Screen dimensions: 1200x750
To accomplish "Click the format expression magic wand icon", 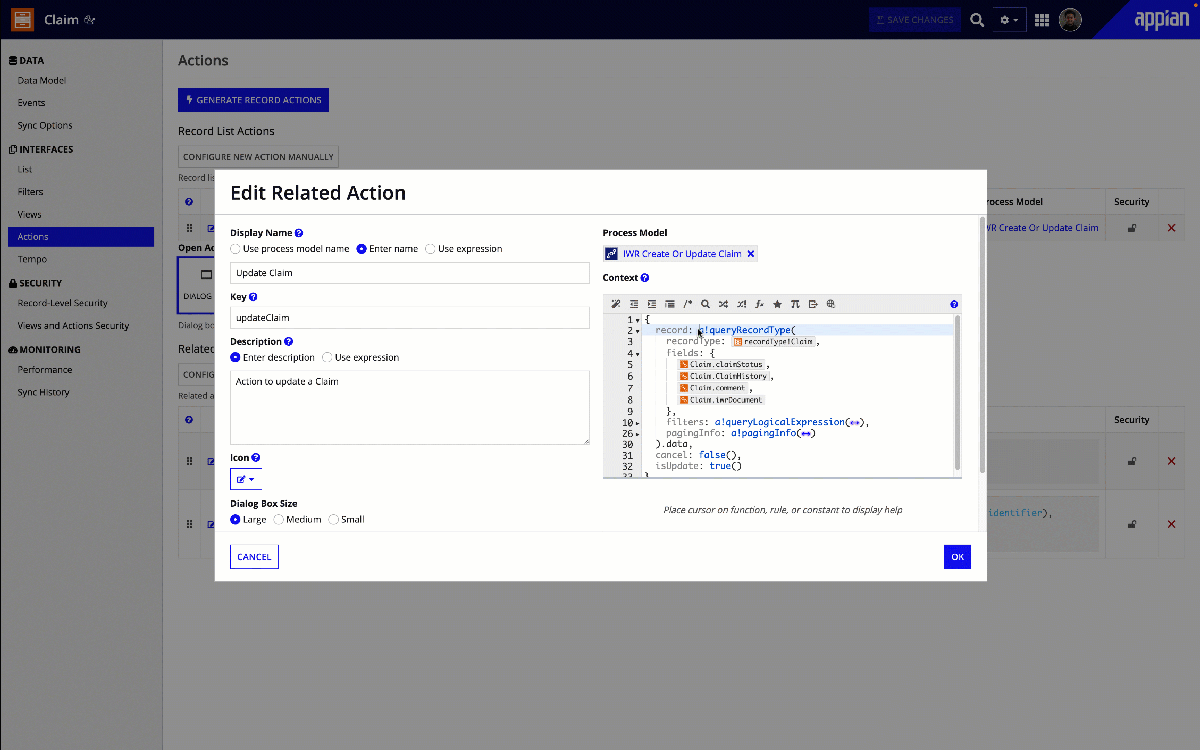I will (x=616, y=304).
